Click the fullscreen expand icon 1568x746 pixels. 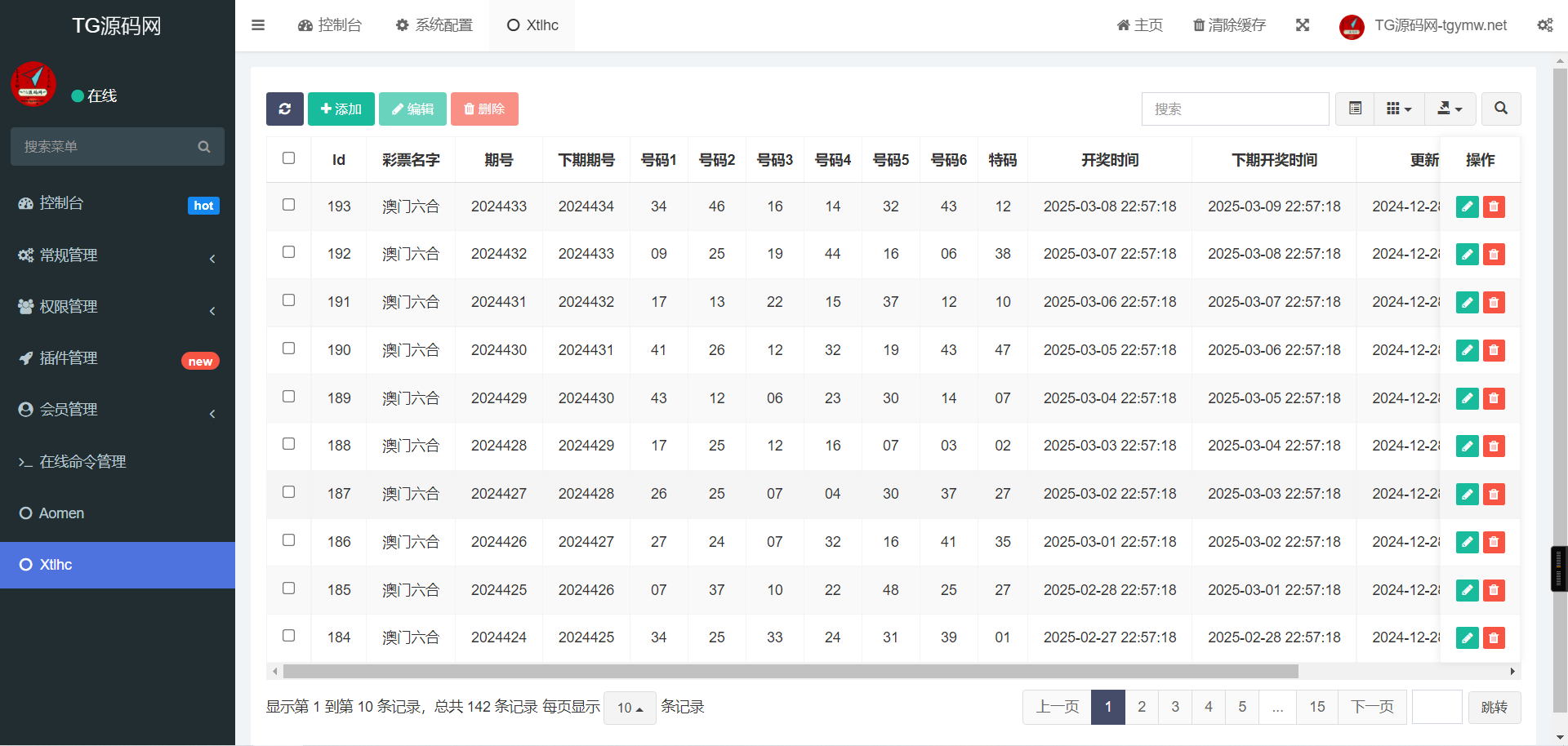click(x=1303, y=25)
